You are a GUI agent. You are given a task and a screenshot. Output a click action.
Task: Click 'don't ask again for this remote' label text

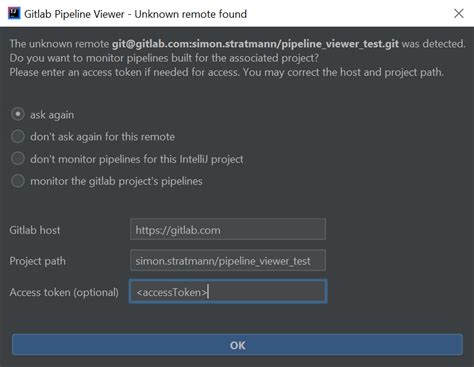point(102,137)
